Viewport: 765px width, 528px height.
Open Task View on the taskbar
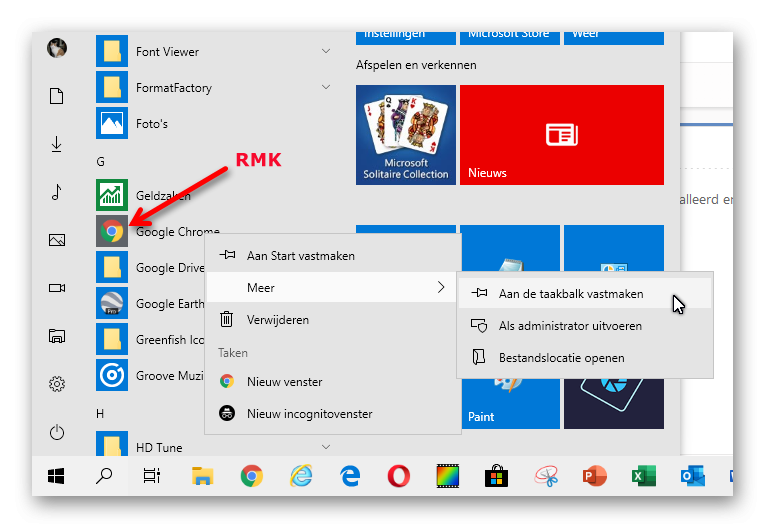(152, 476)
